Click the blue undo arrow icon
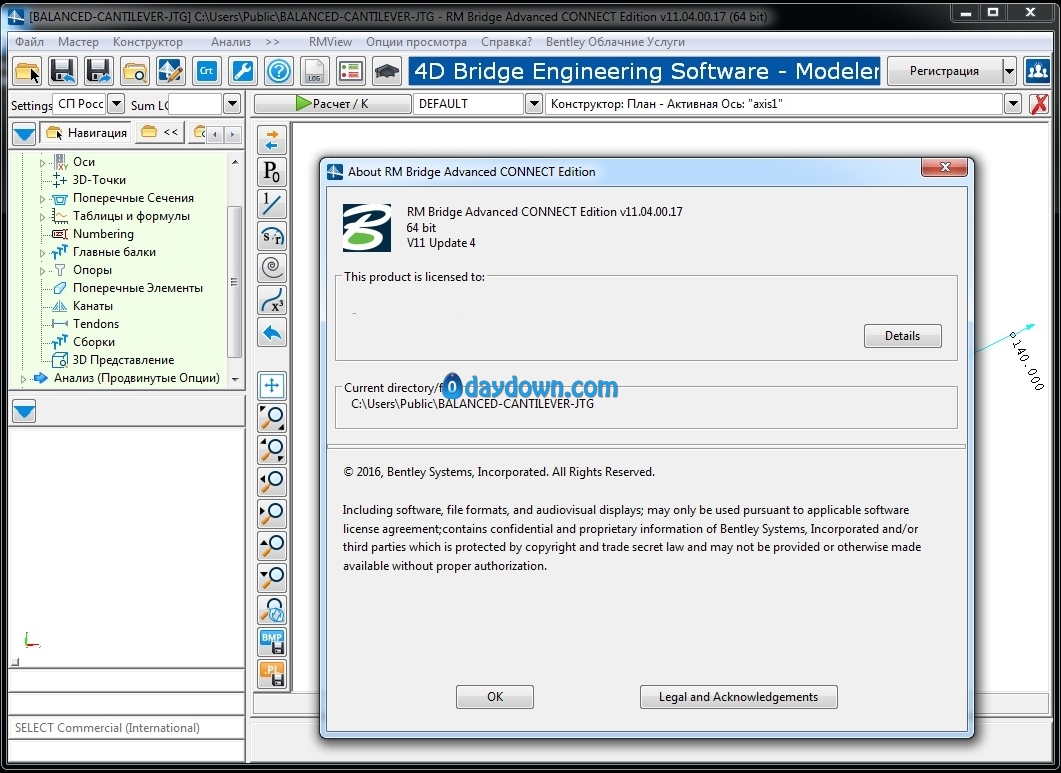Viewport: 1061px width, 773px height. pyautogui.click(x=272, y=332)
